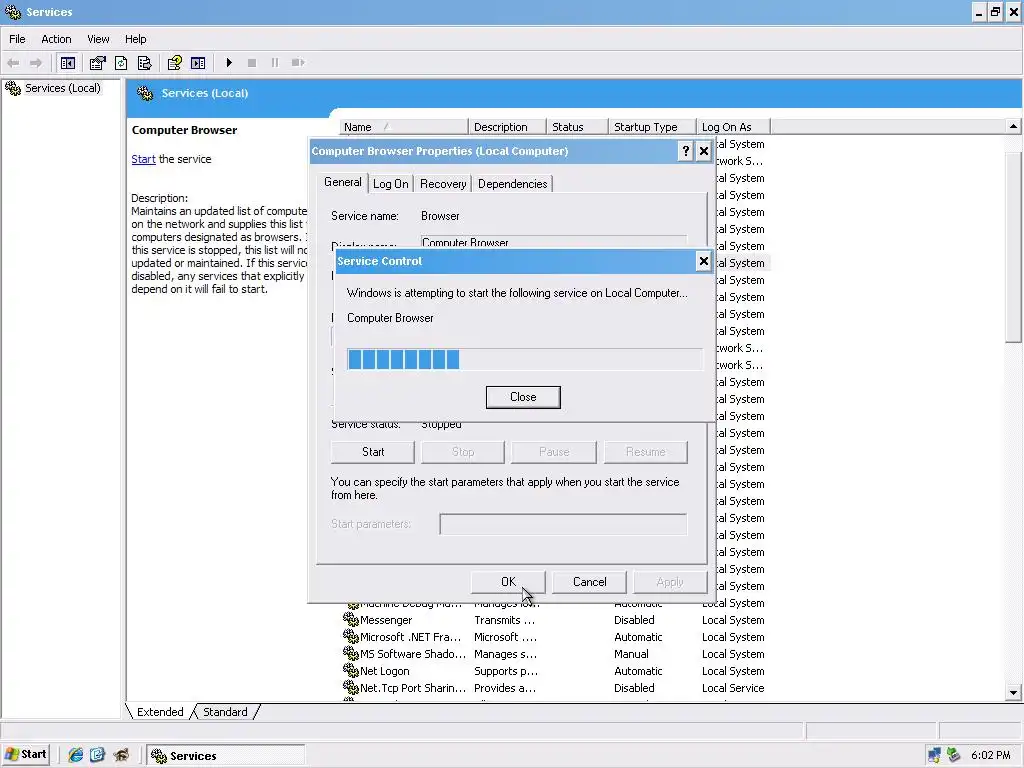Select the General tab in Properties
1024x768 pixels.
[342, 182]
